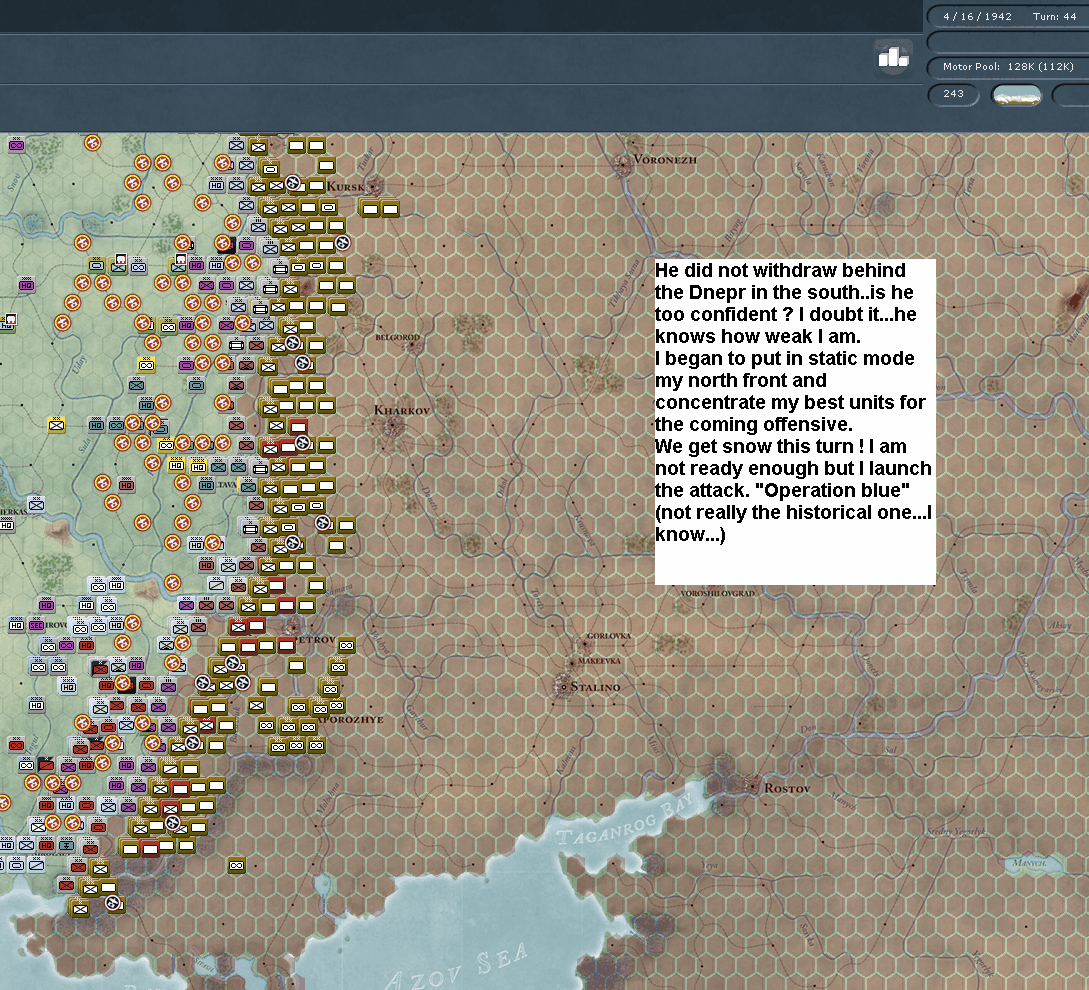Click the Molochna river label
The image size is (1089, 990).
[328, 799]
